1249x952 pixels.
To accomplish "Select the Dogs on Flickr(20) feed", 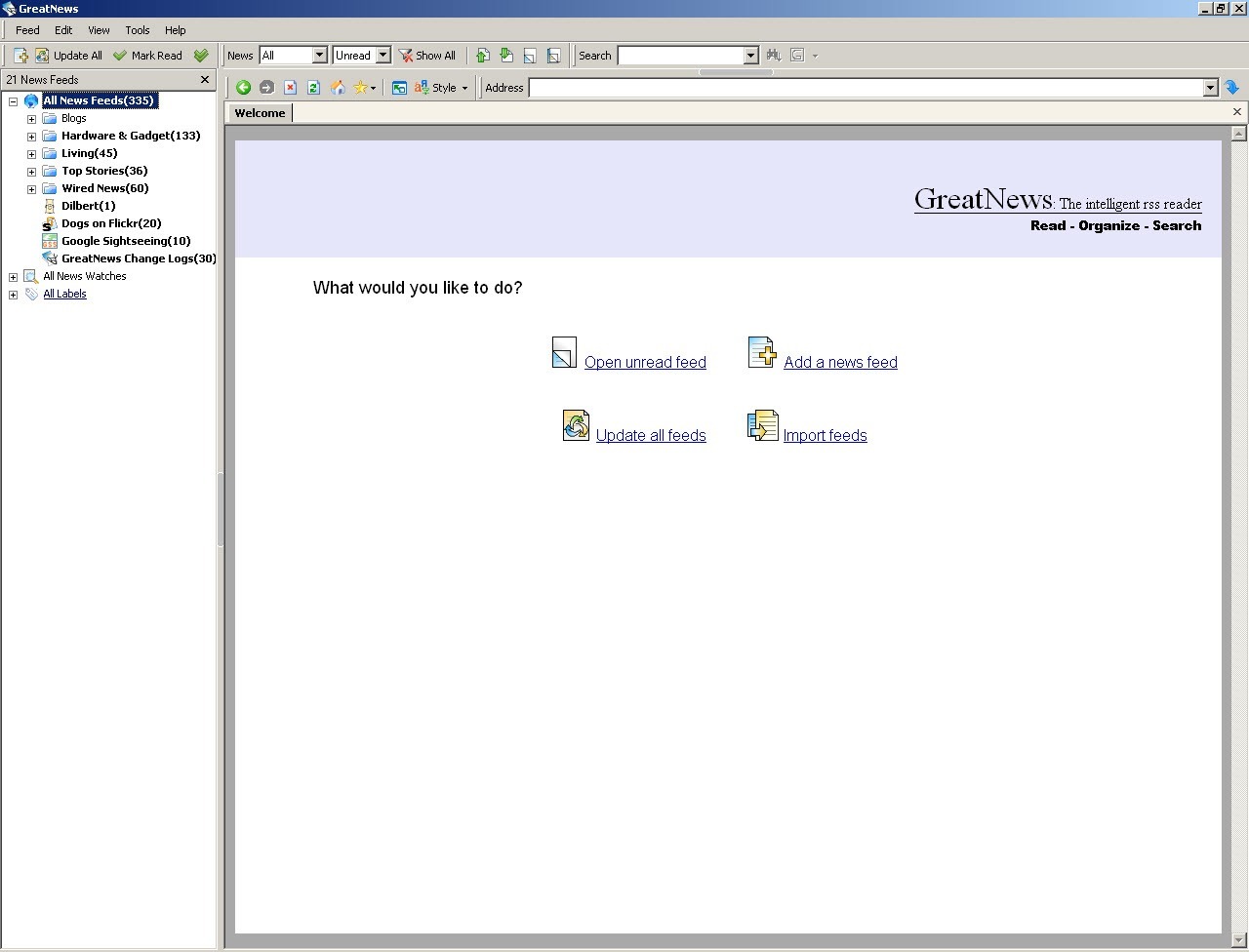I will (x=111, y=223).
